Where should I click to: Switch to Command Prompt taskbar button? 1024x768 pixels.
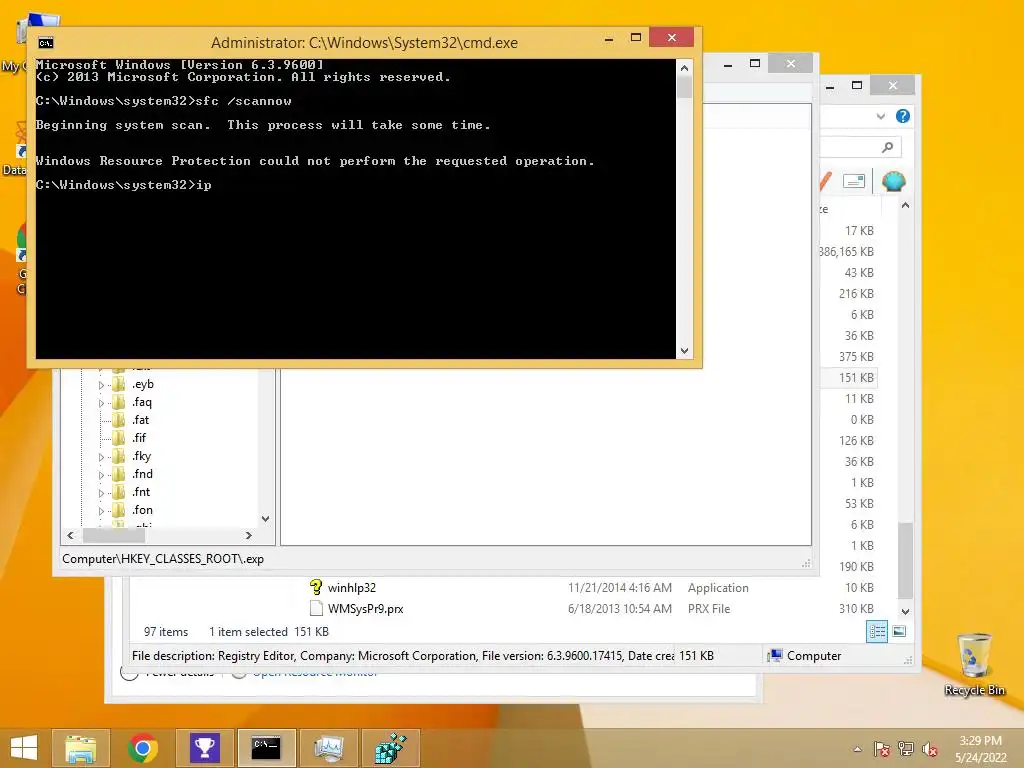pos(266,748)
